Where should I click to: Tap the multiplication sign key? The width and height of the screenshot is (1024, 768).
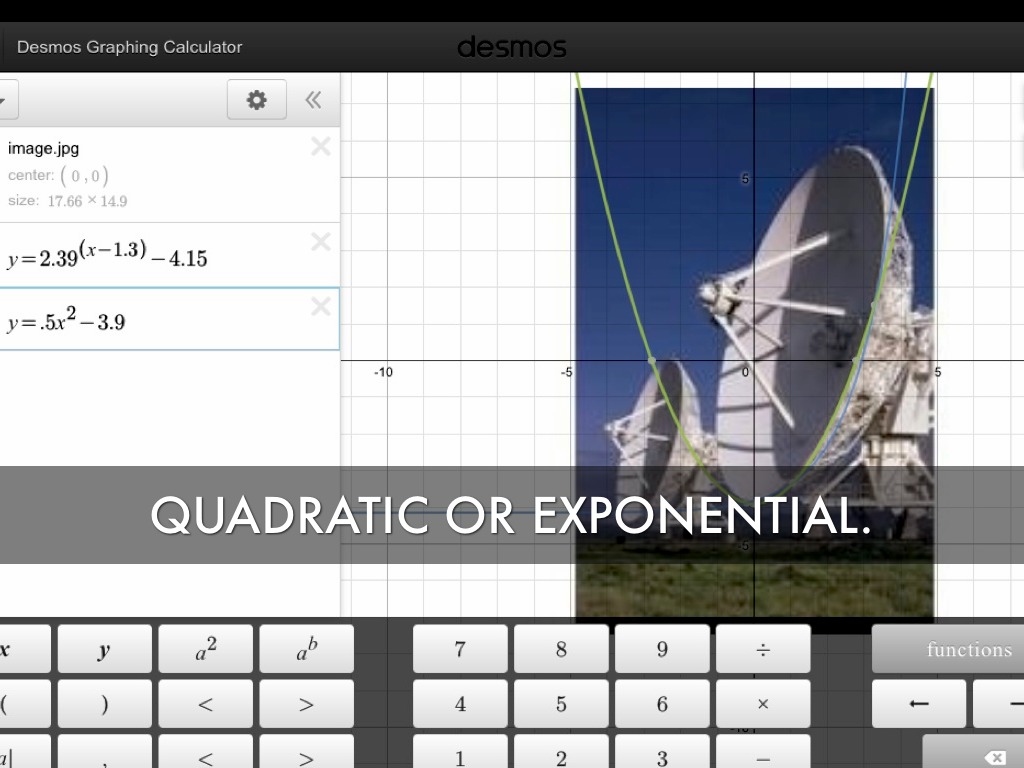point(762,704)
